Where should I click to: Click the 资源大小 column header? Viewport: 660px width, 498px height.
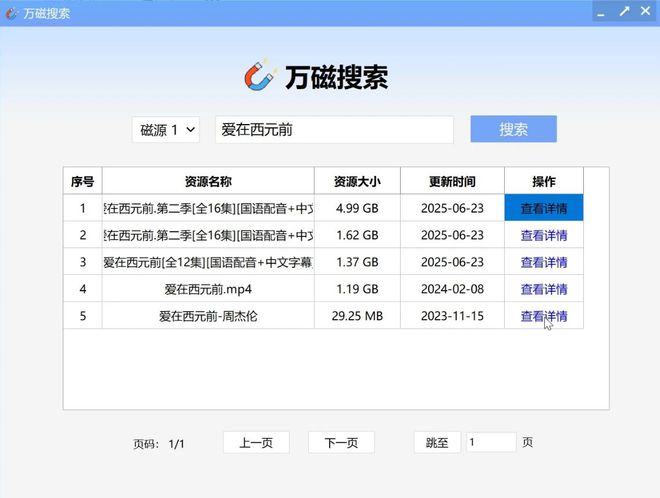tap(357, 181)
